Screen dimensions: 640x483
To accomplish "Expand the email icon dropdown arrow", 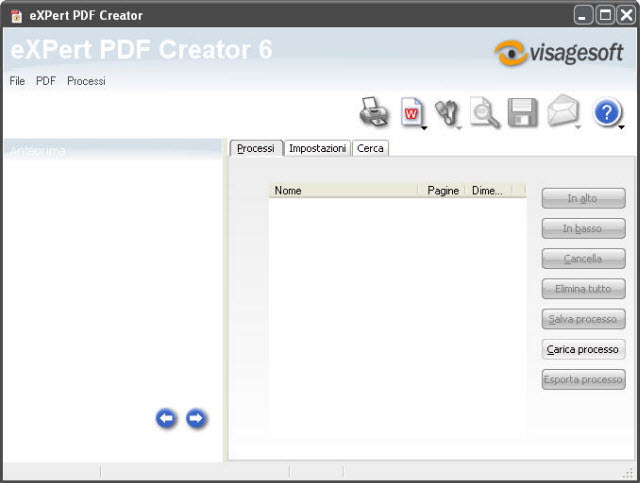I will (578, 128).
